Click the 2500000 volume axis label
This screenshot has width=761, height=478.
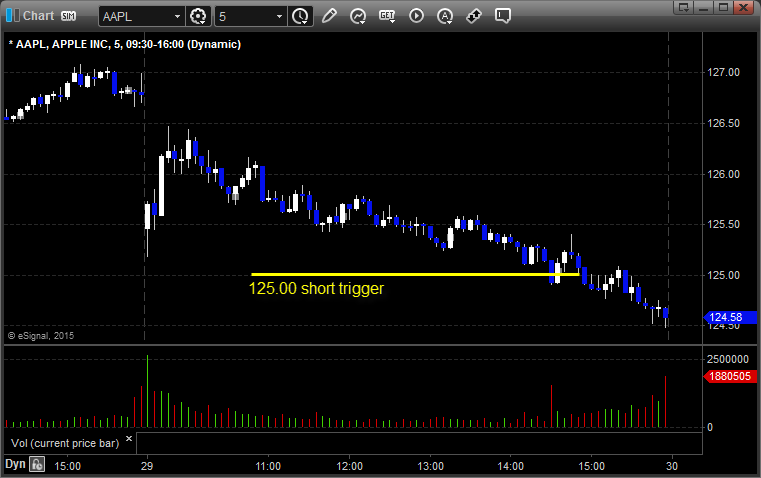[x=728, y=359]
